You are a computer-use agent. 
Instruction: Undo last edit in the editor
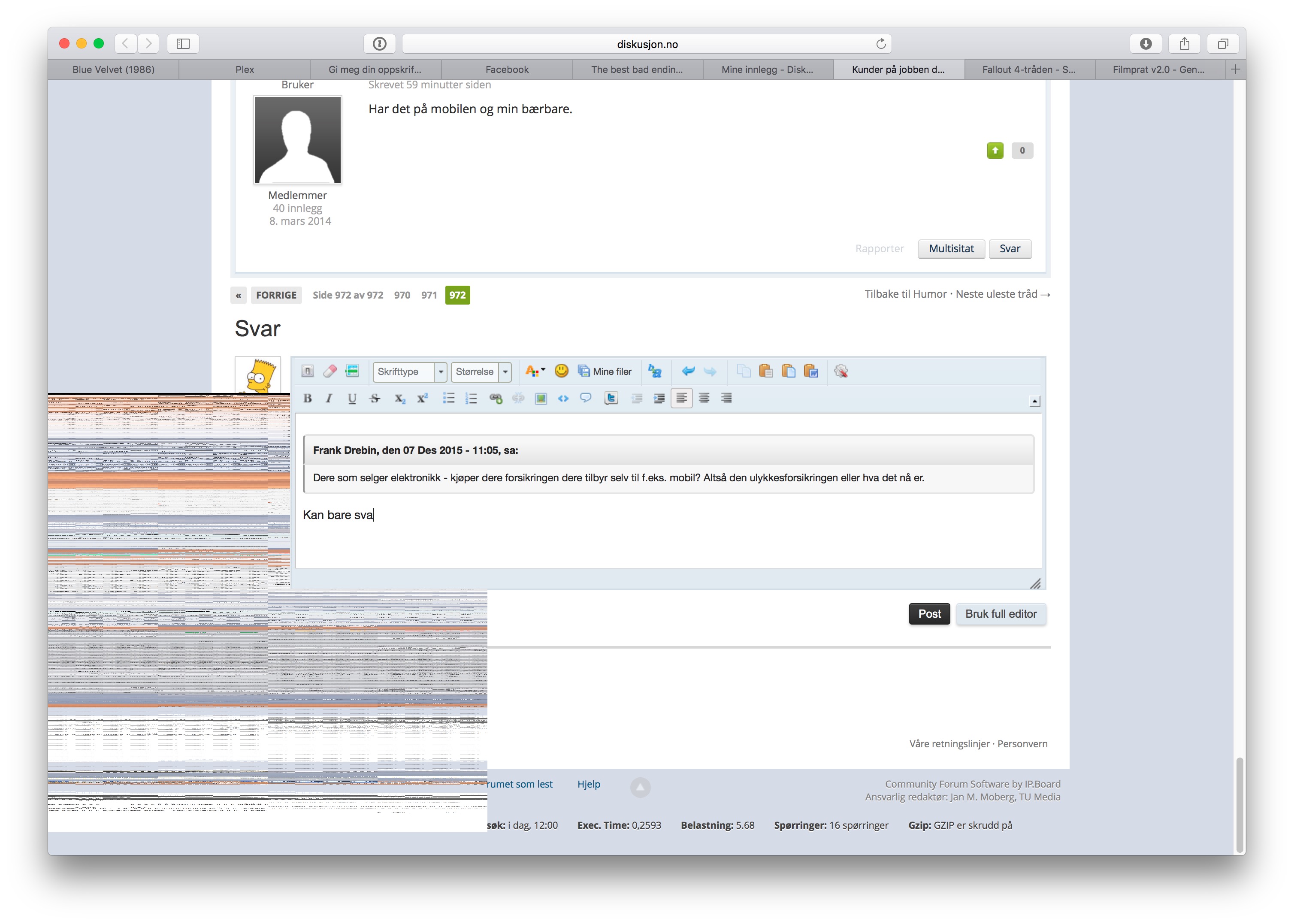coord(688,371)
